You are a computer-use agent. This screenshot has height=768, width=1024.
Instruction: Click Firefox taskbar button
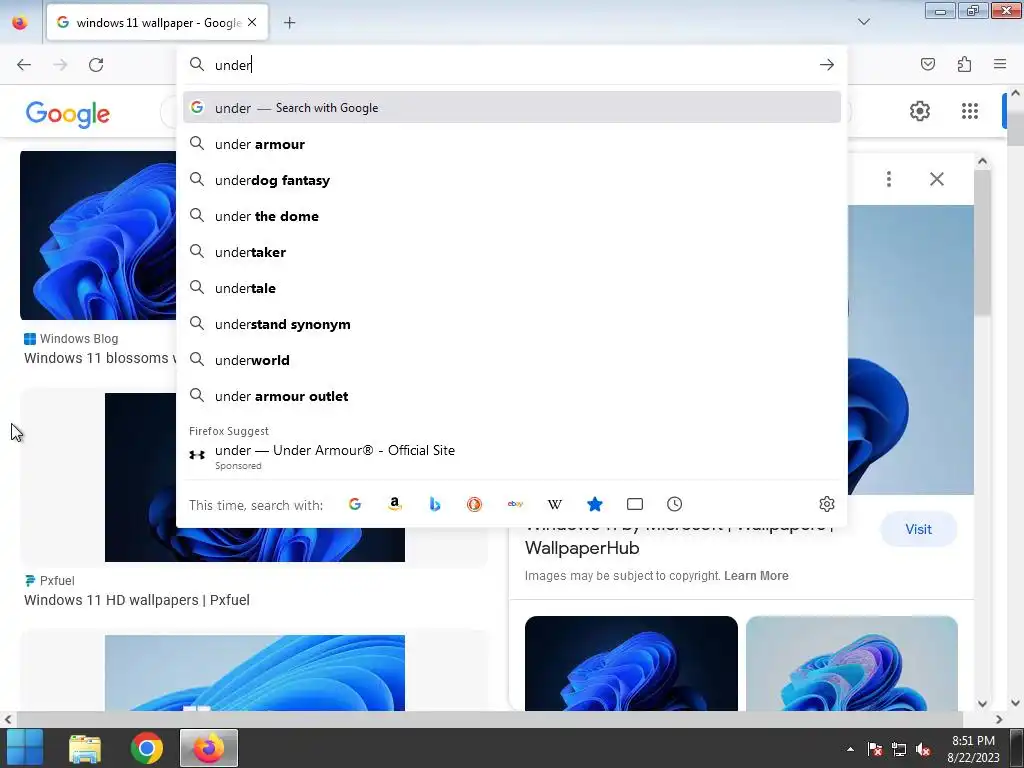point(209,748)
